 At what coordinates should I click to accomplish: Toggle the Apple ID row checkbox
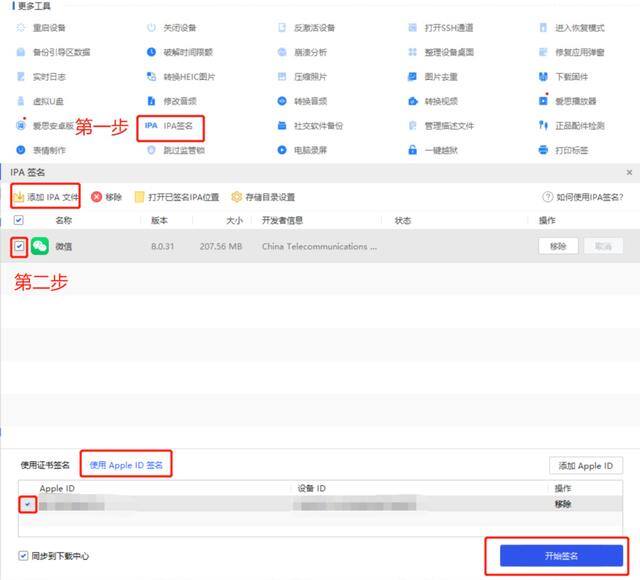pyautogui.click(x=27, y=505)
